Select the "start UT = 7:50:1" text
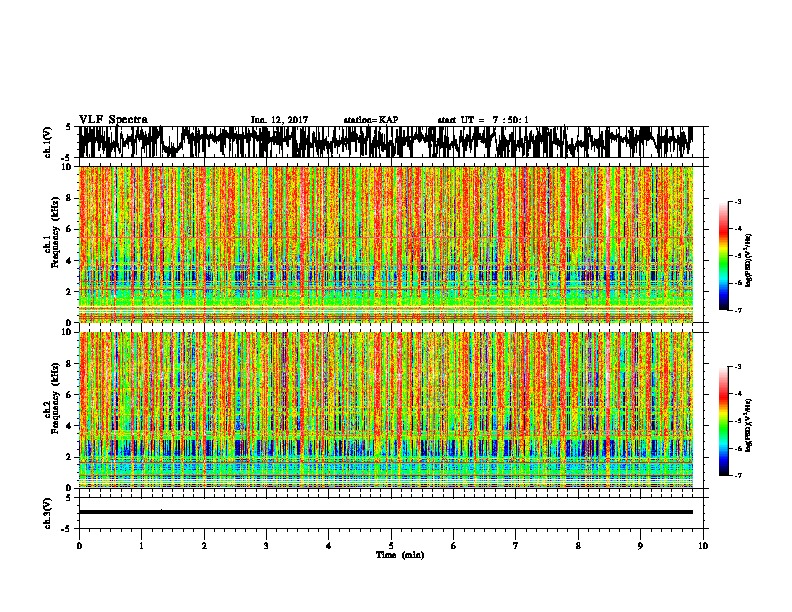The width and height of the screenshot is (792, 612). 483,120
